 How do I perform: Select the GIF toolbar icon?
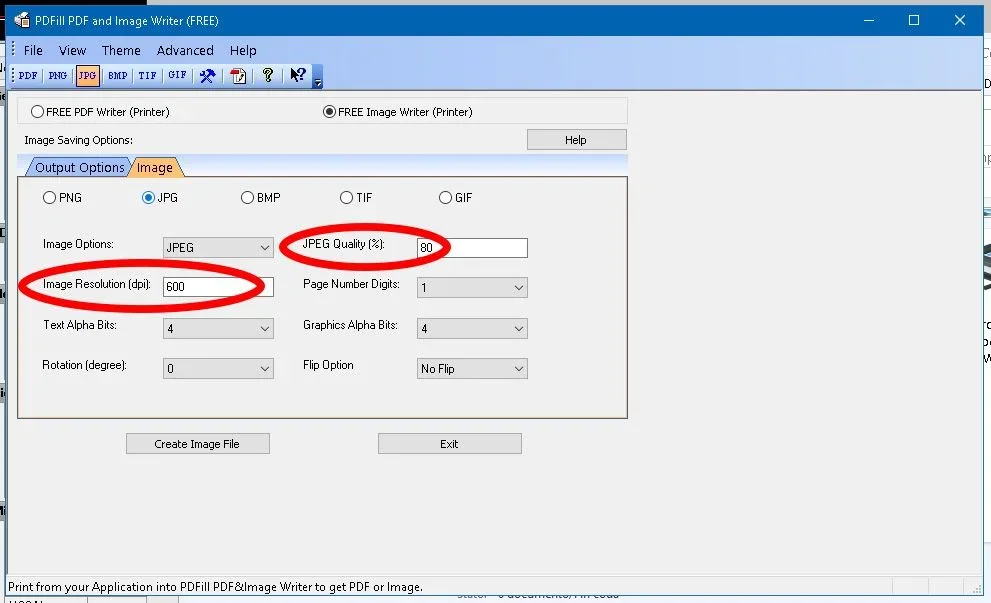pyautogui.click(x=177, y=76)
